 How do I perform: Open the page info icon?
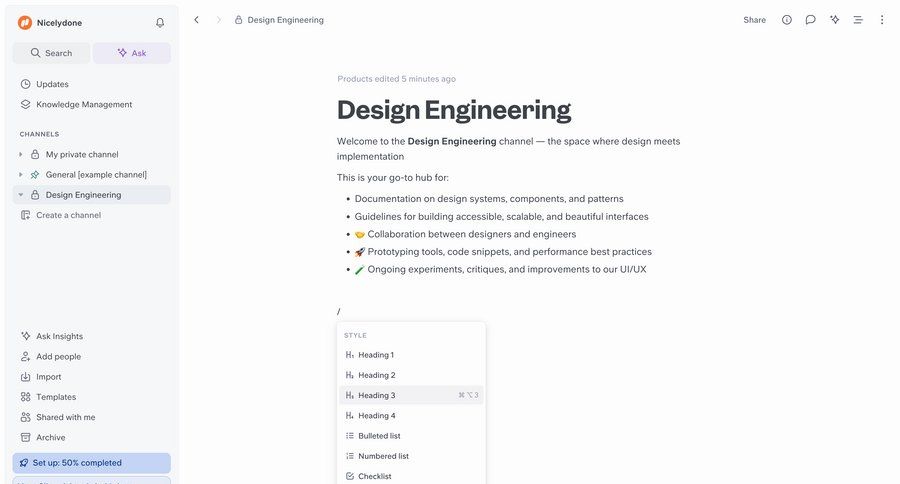click(x=787, y=20)
